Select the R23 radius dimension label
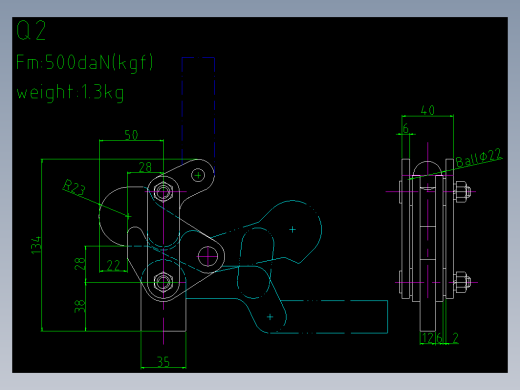520x390 pixels. (x=74, y=187)
